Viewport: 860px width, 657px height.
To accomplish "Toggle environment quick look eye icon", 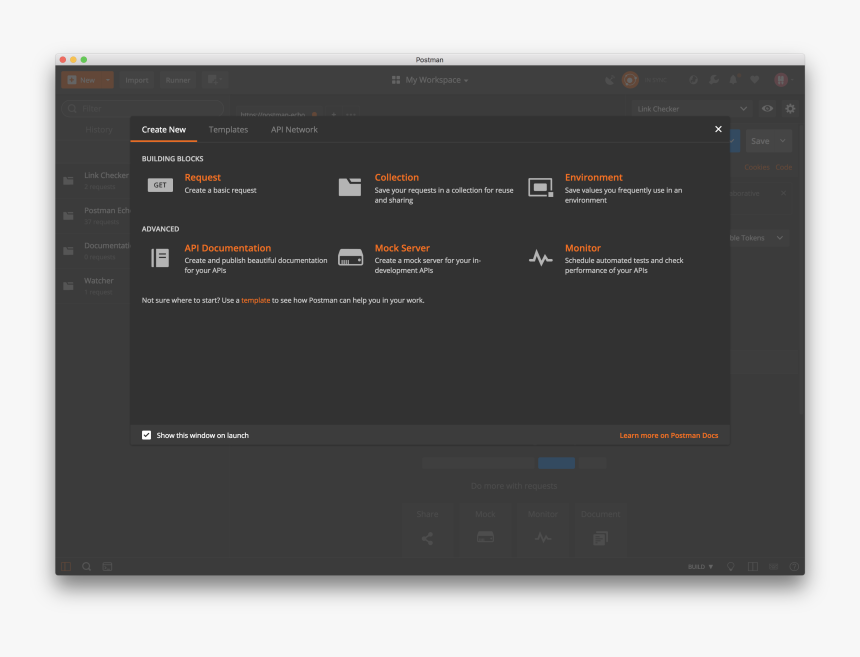I will point(767,109).
